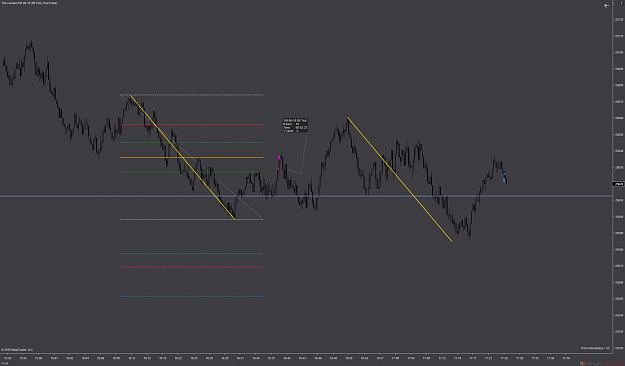
Task: Select green dashed line above magenta dashed line
Action: (x=192, y=253)
